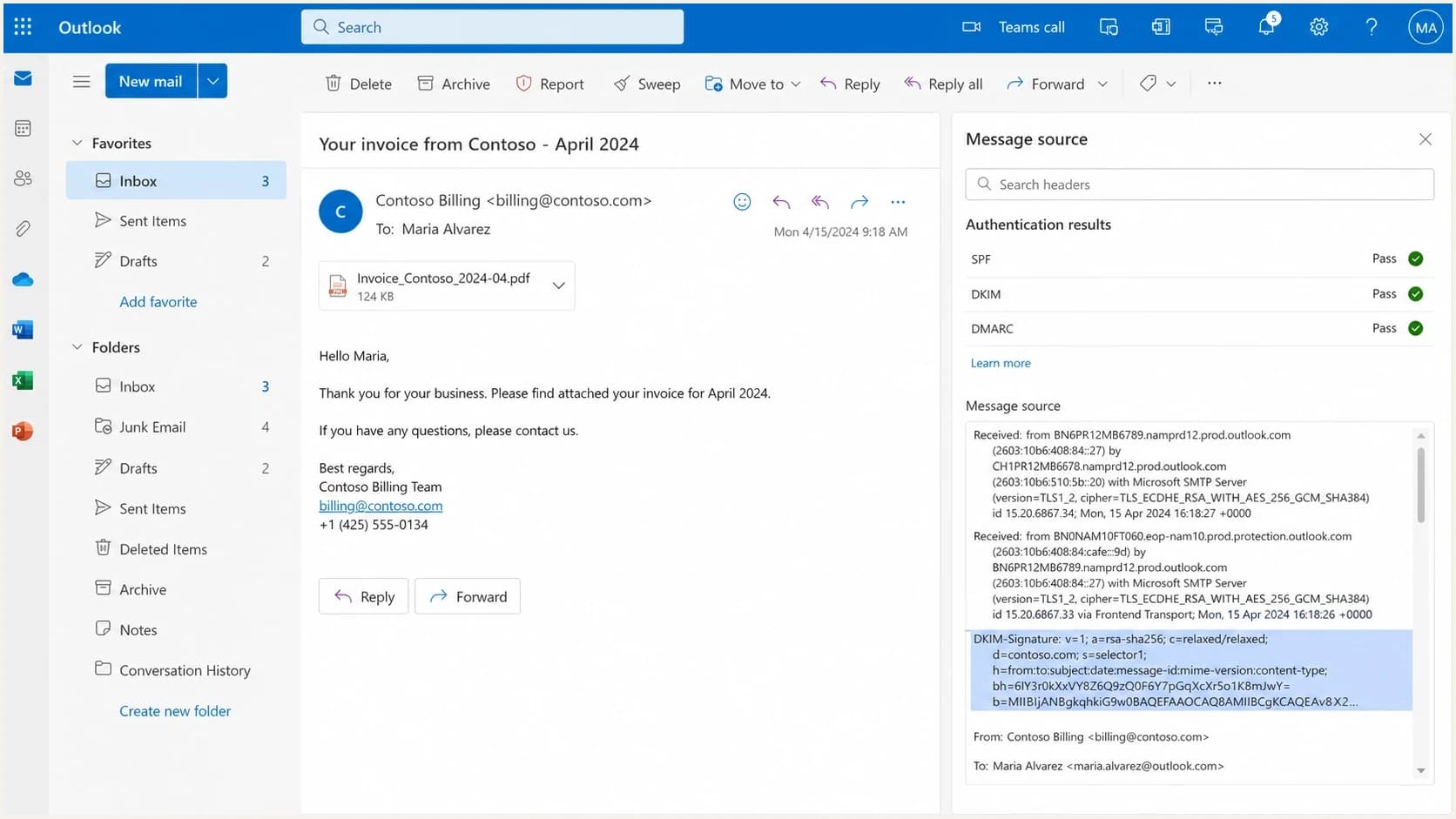
Task: Open Drafts under Favorites
Action: [177, 261]
